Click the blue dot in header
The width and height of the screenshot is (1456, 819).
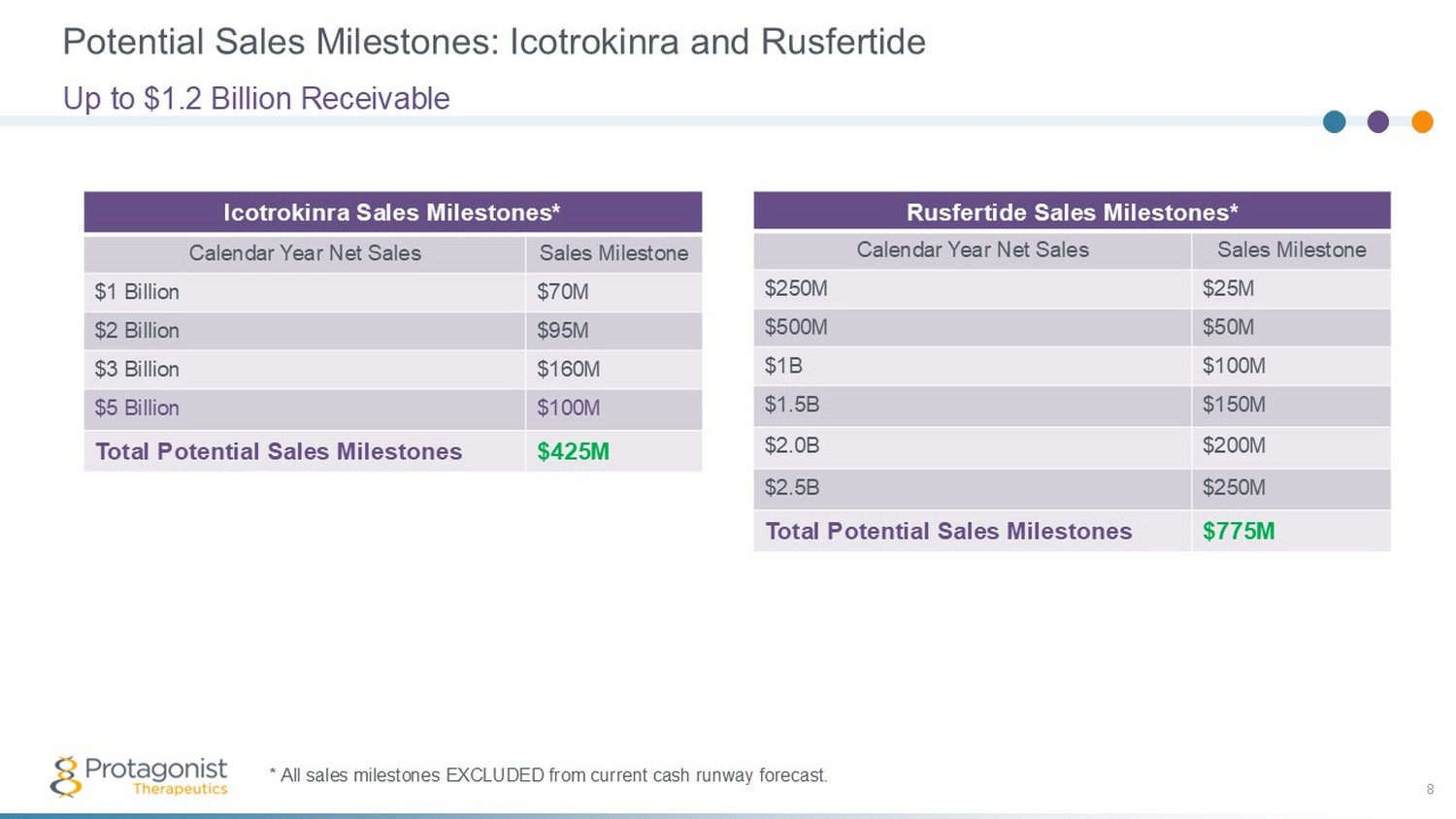pos(1334,121)
